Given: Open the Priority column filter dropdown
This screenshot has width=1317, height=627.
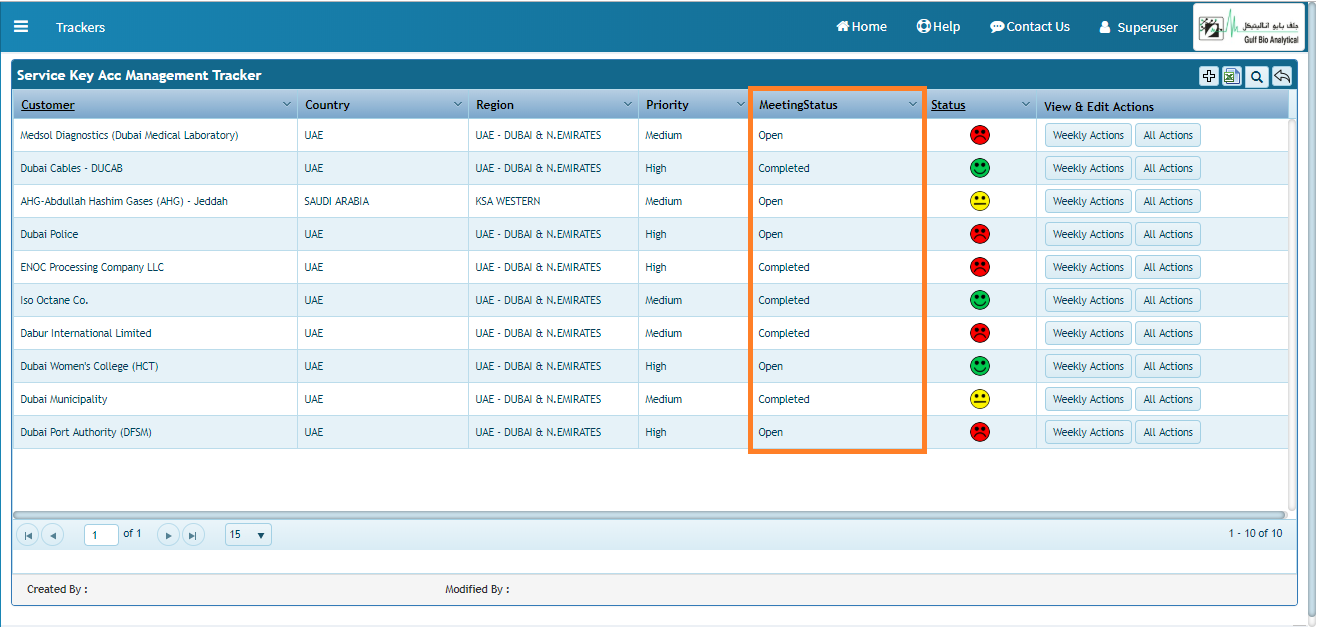Looking at the screenshot, I should pyautogui.click(x=739, y=104).
